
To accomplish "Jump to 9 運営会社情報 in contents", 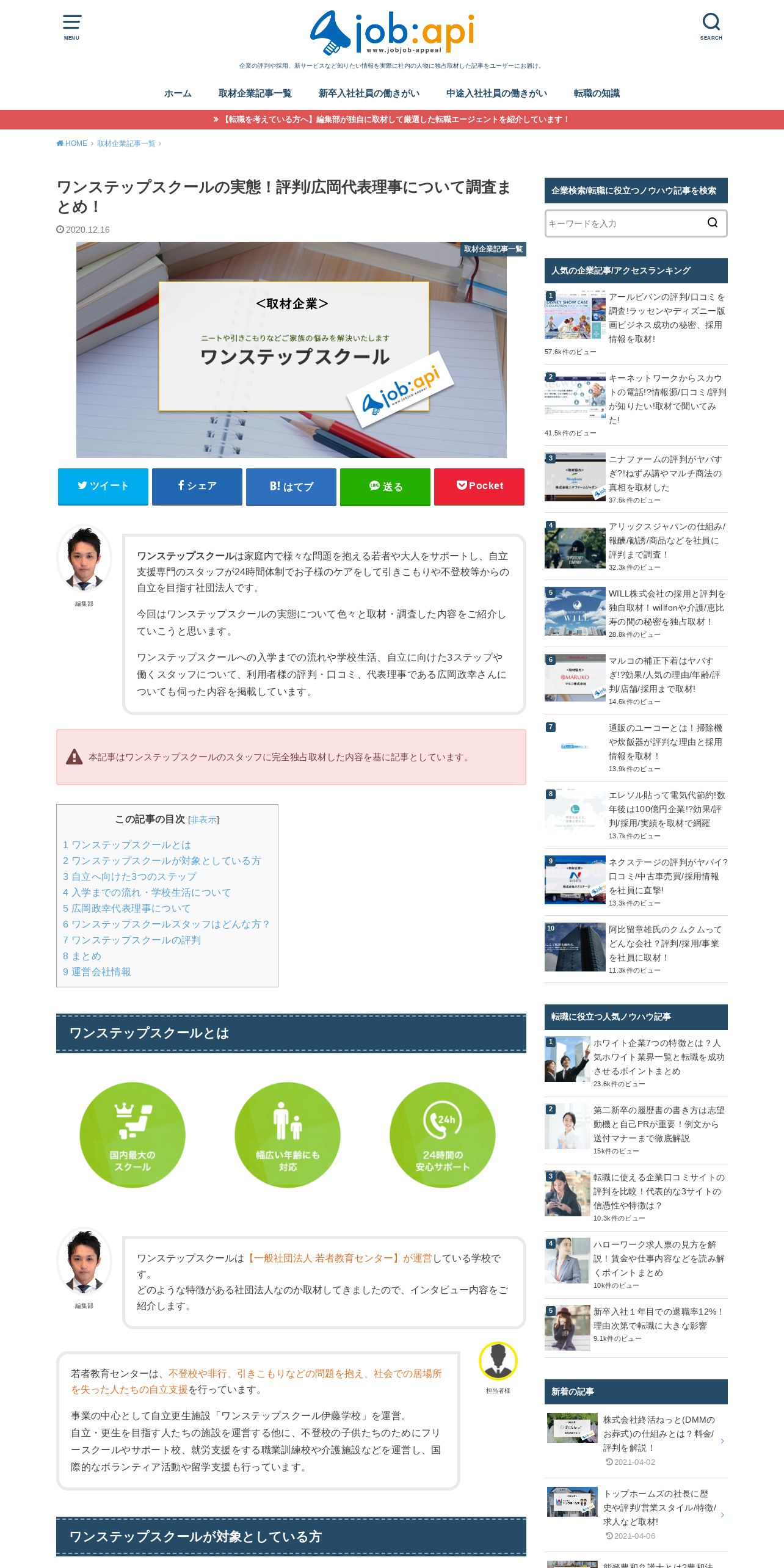I will click(97, 971).
